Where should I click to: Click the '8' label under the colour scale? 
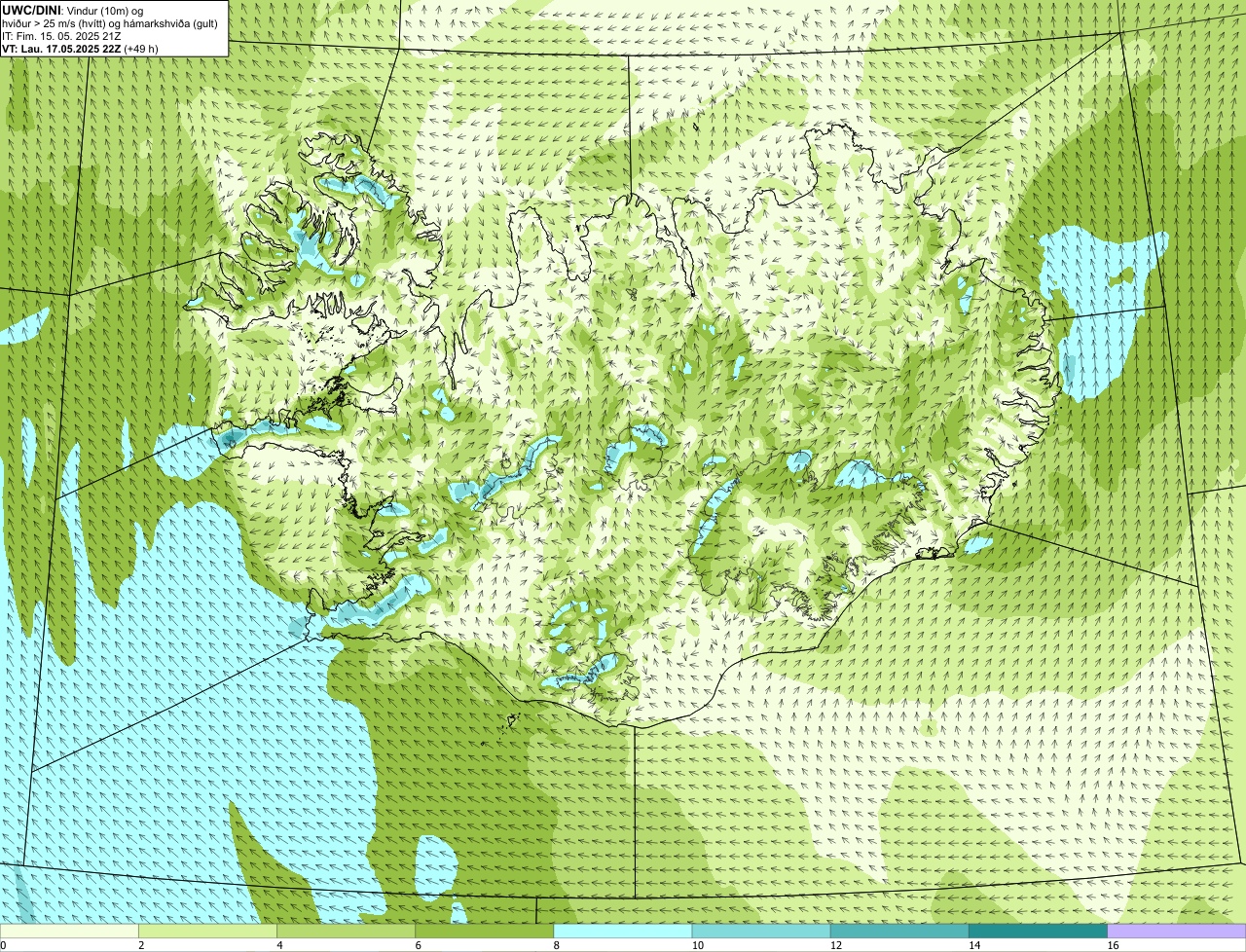click(556, 945)
